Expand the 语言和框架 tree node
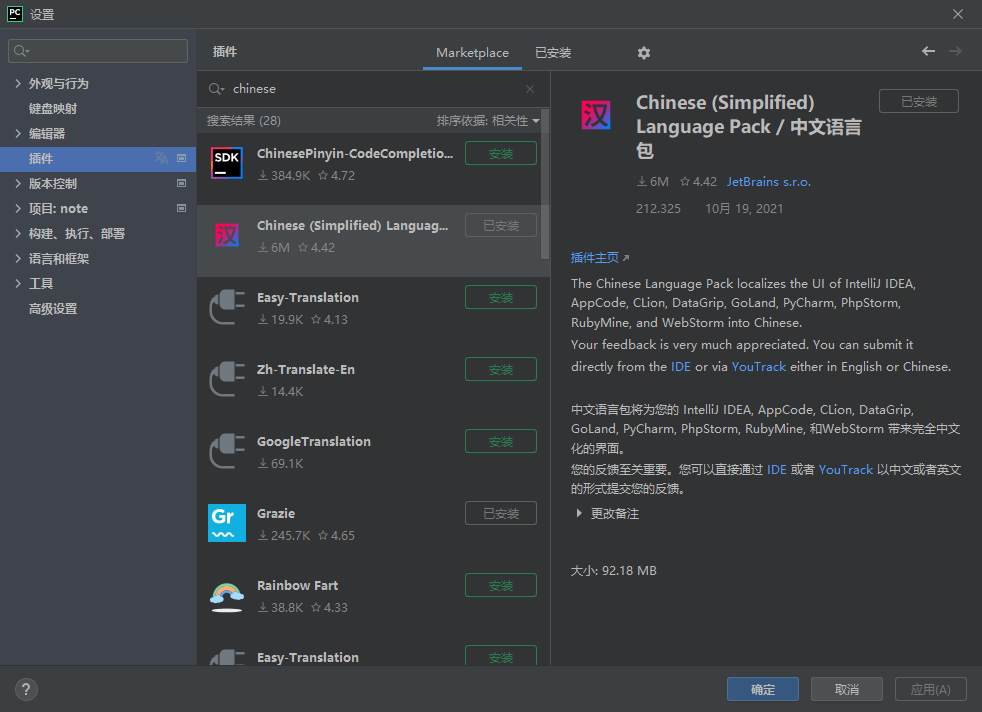This screenshot has width=982, height=712. tap(18, 259)
